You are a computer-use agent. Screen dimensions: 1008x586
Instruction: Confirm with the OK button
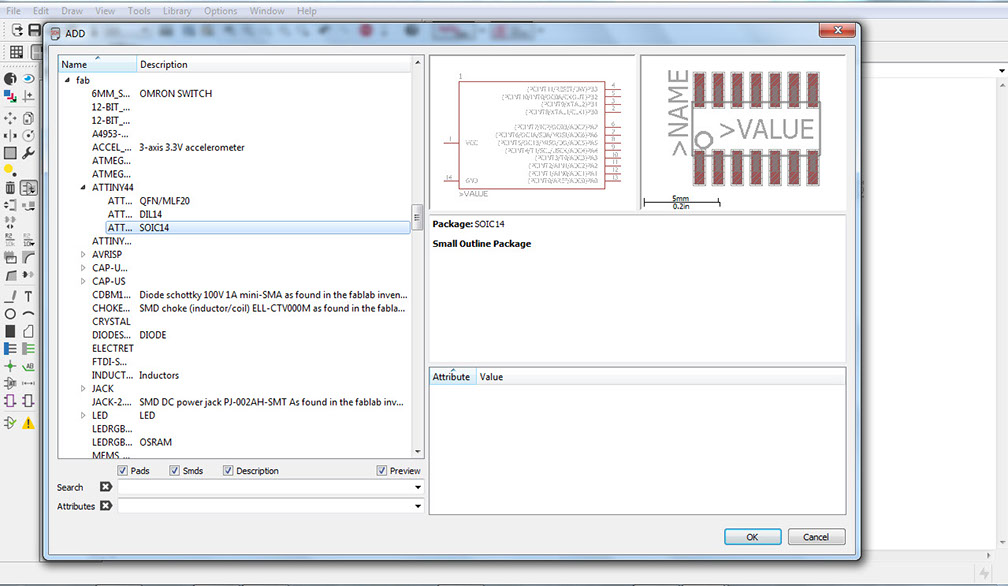tap(753, 537)
